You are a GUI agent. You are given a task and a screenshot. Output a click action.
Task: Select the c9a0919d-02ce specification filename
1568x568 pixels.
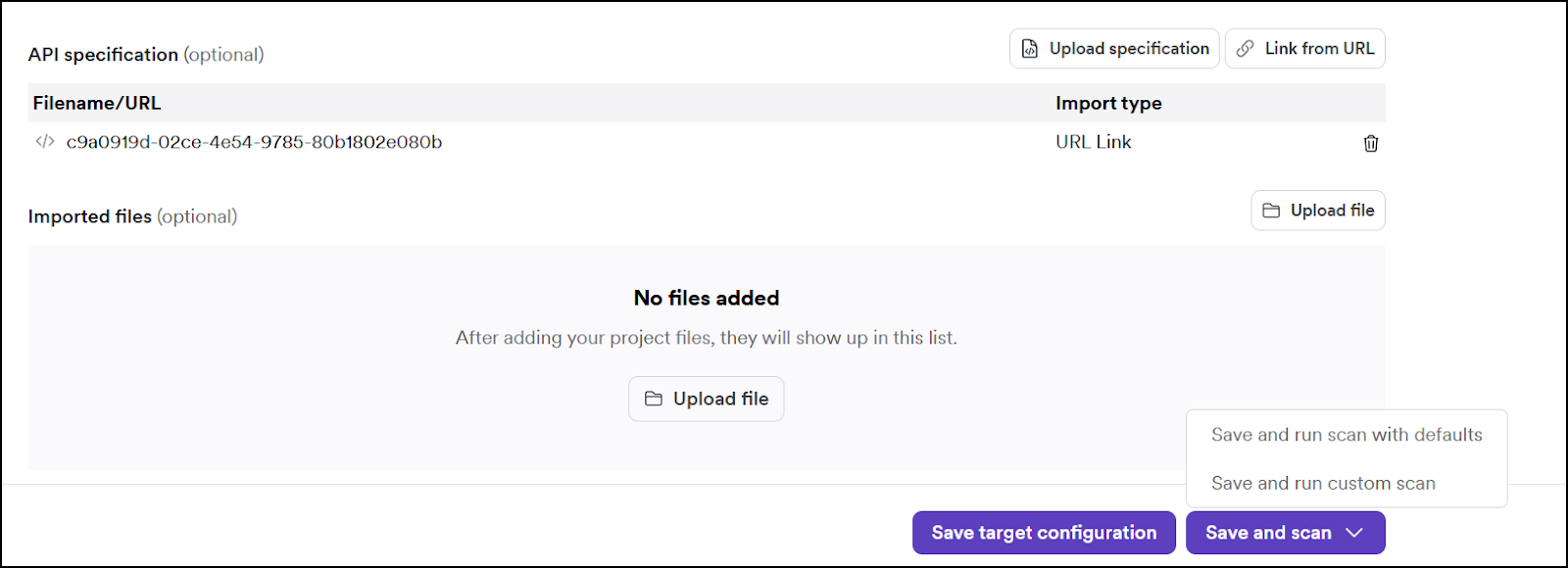pos(254,142)
